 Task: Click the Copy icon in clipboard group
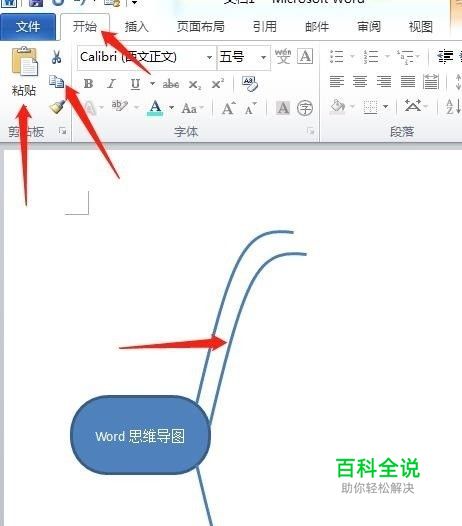(x=56, y=81)
